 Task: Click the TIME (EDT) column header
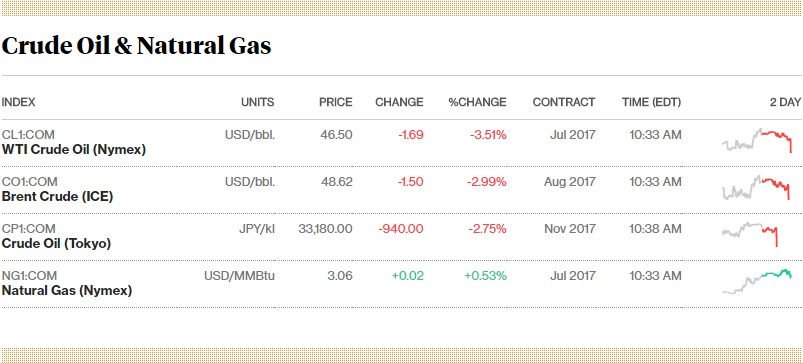coord(651,102)
